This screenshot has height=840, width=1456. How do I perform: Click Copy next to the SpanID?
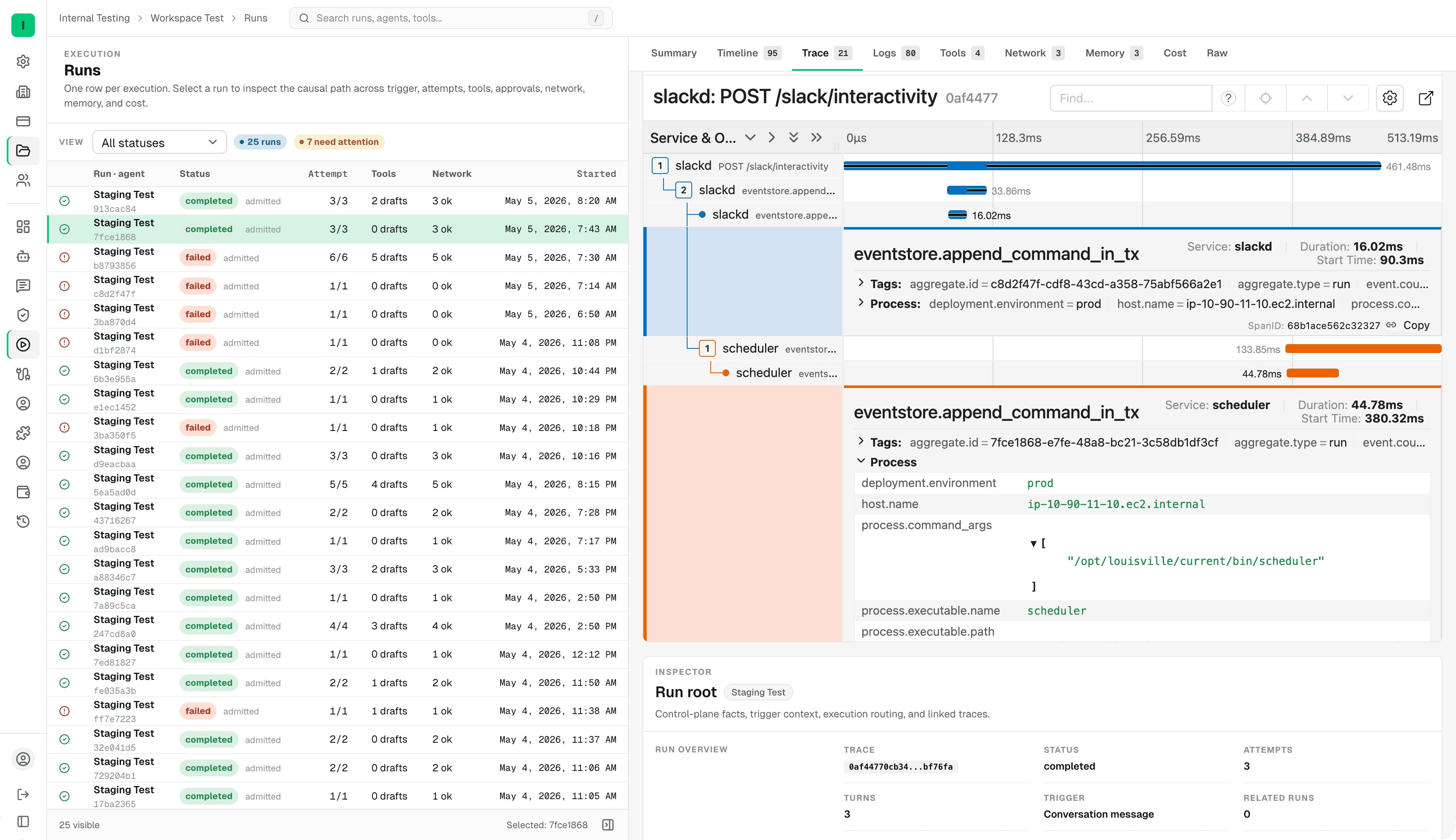pos(1416,325)
